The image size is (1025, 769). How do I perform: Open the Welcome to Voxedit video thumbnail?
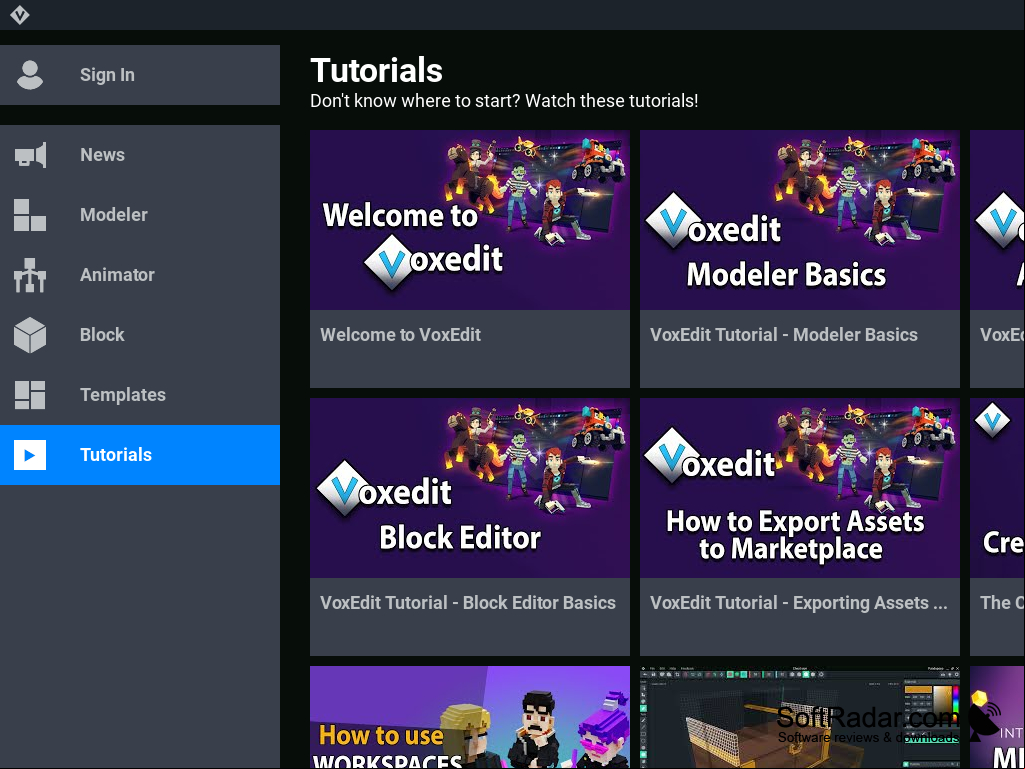pyautogui.click(x=470, y=220)
